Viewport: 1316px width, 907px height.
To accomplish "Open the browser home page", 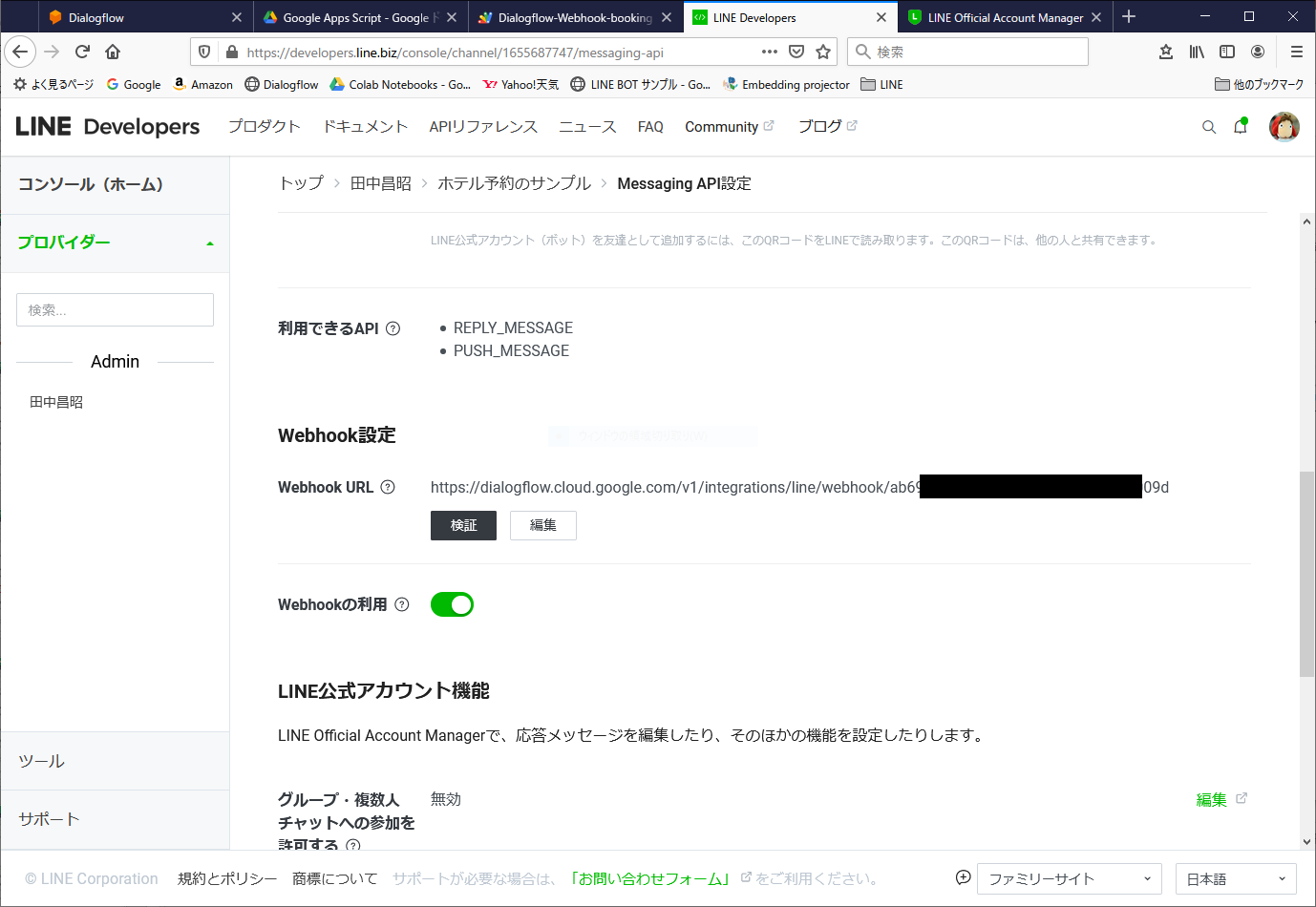I will [x=113, y=52].
